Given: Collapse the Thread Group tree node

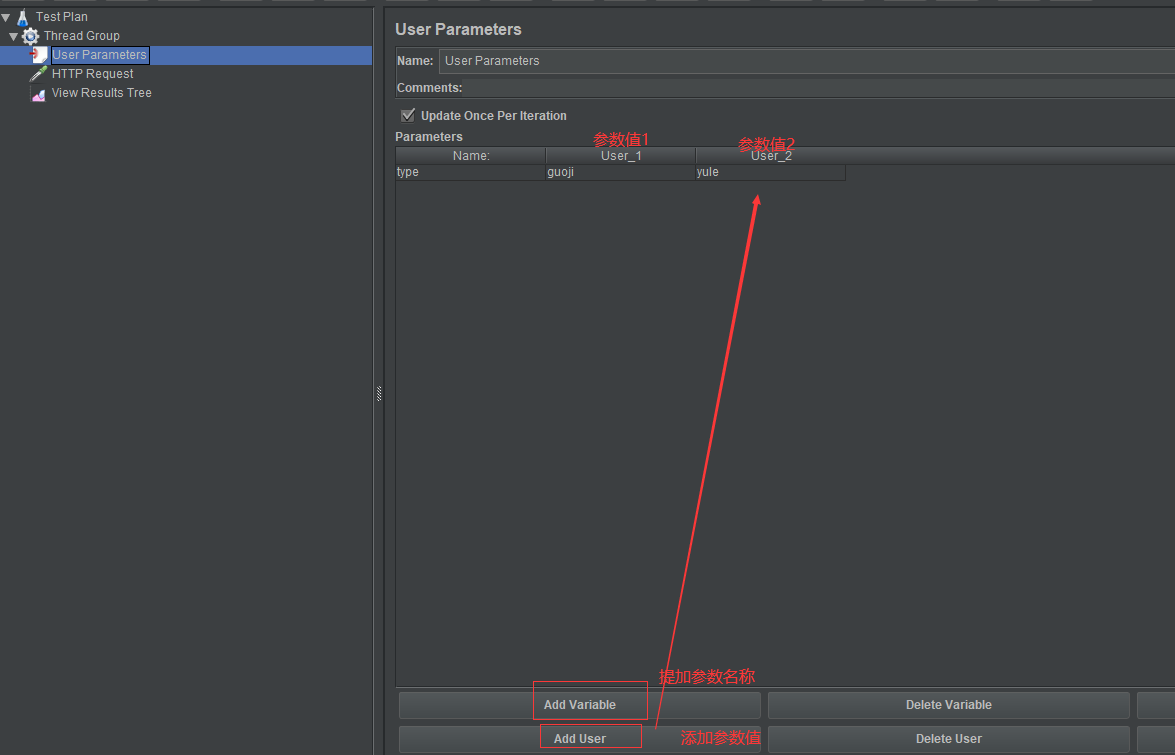Looking at the screenshot, I should pyautogui.click(x=14, y=35).
